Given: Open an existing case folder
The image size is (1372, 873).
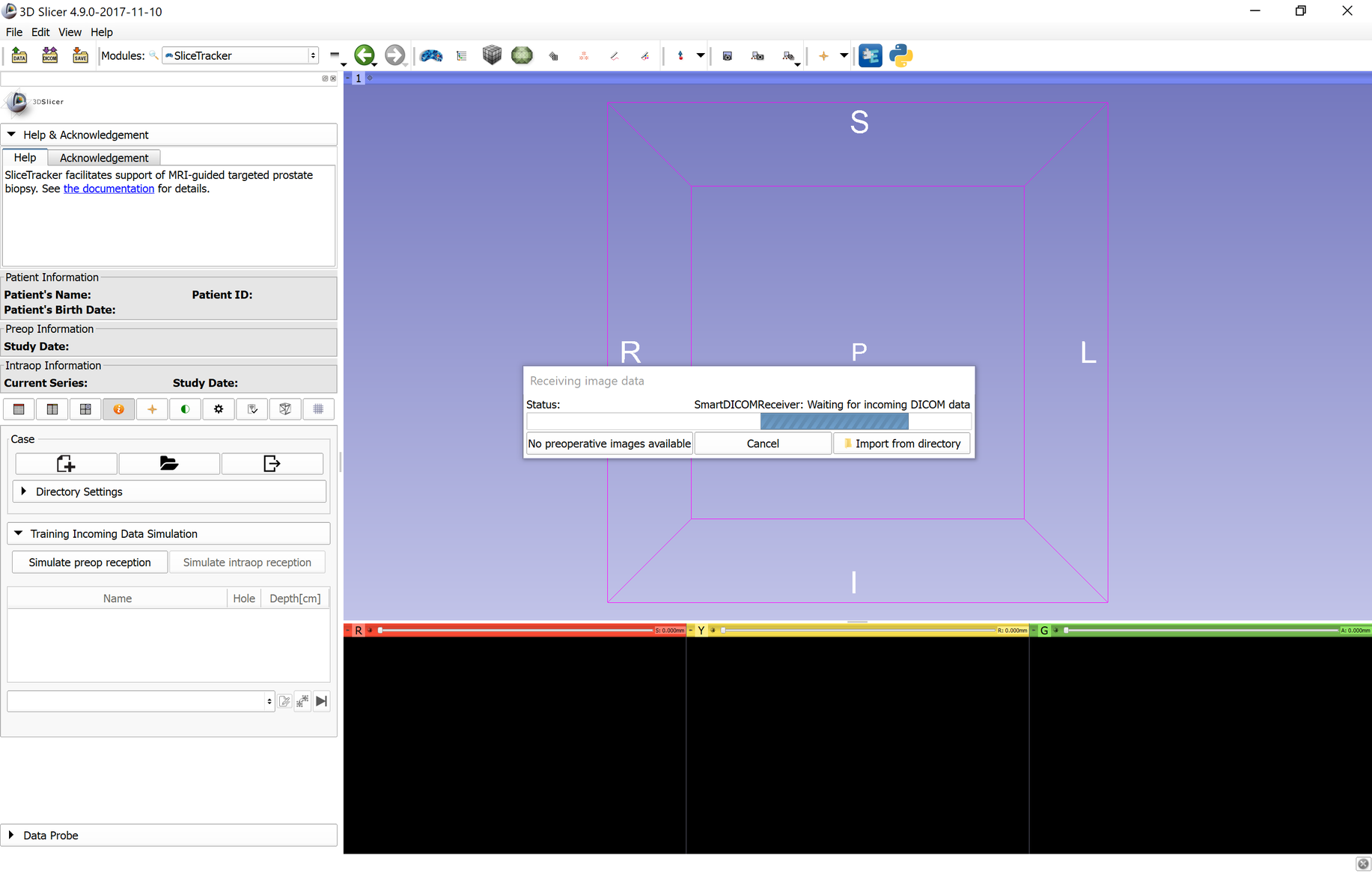Looking at the screenshot, I should point(169,464).
